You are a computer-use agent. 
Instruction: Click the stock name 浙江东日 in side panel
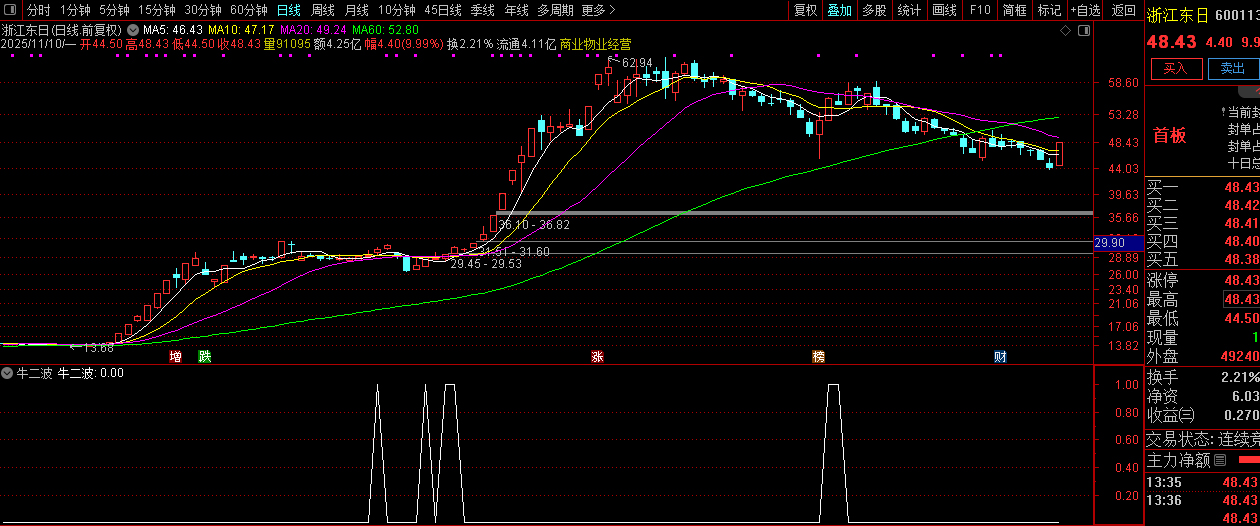click(1177, 15)
